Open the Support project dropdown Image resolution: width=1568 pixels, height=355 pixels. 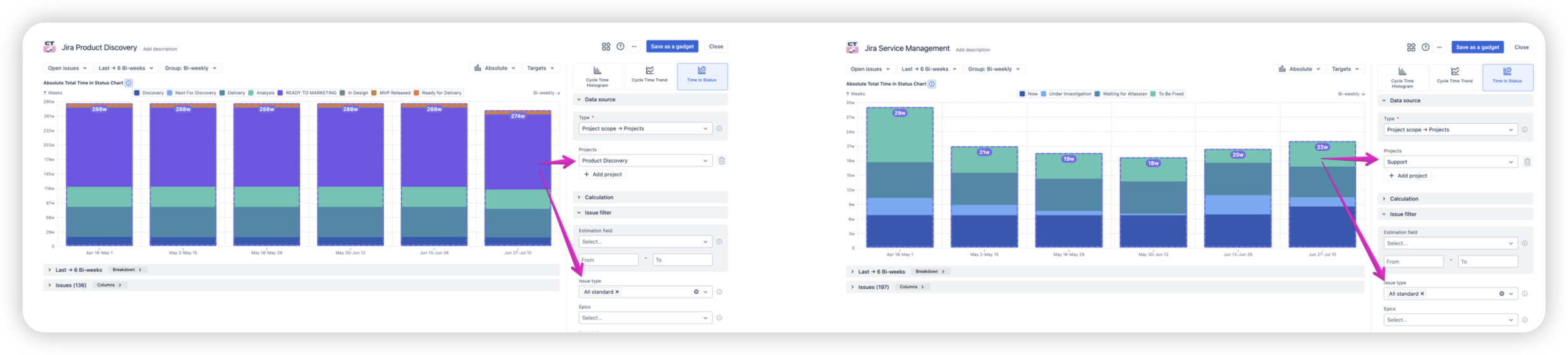pyautogui.click(x=1450, y=162)
